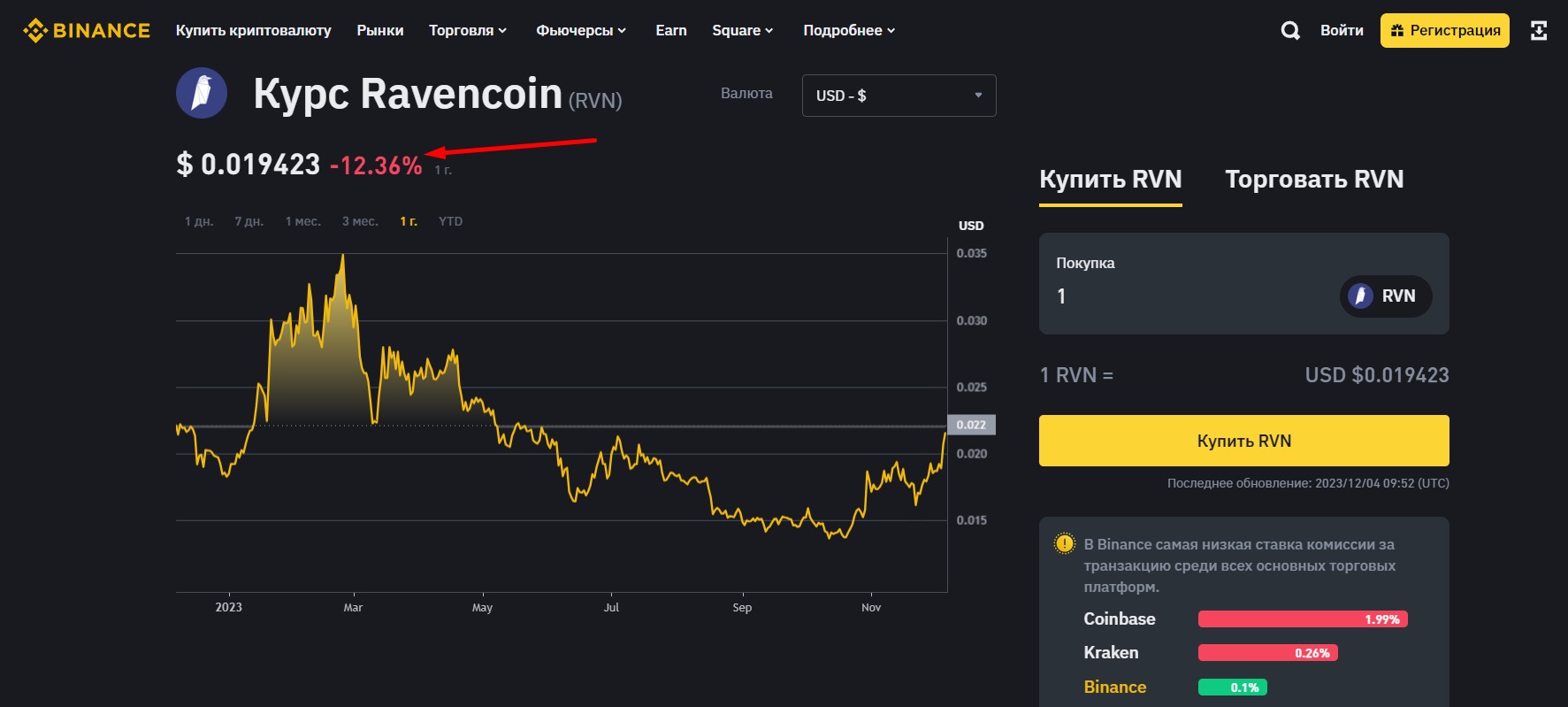This screenshot has height=707, width=1568.
Task: Click the Курс Ravencoin heading
Action: click(x=408, y=94)
